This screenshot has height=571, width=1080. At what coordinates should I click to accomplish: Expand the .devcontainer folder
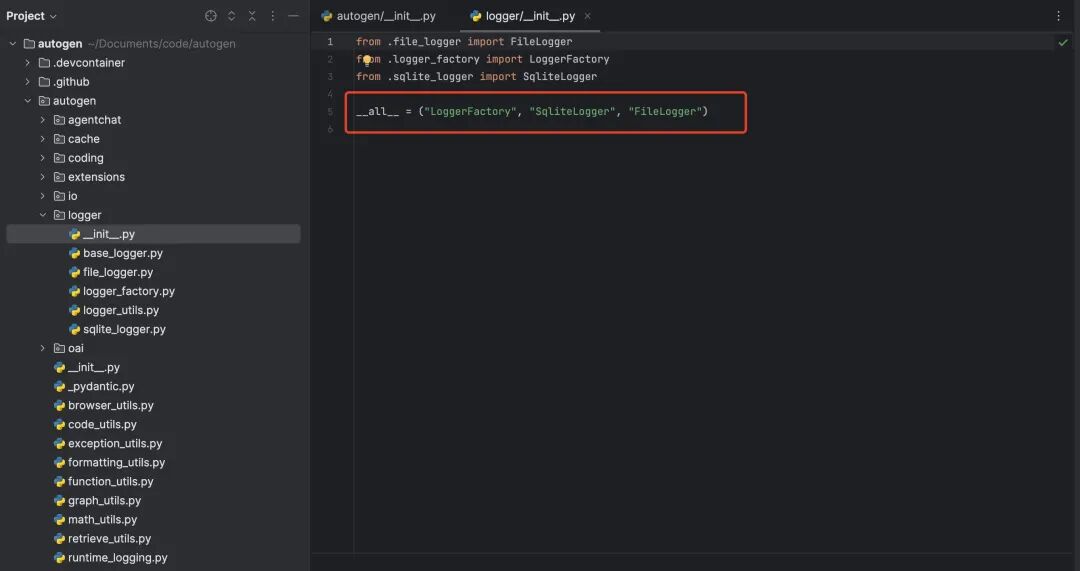(28, 63)
